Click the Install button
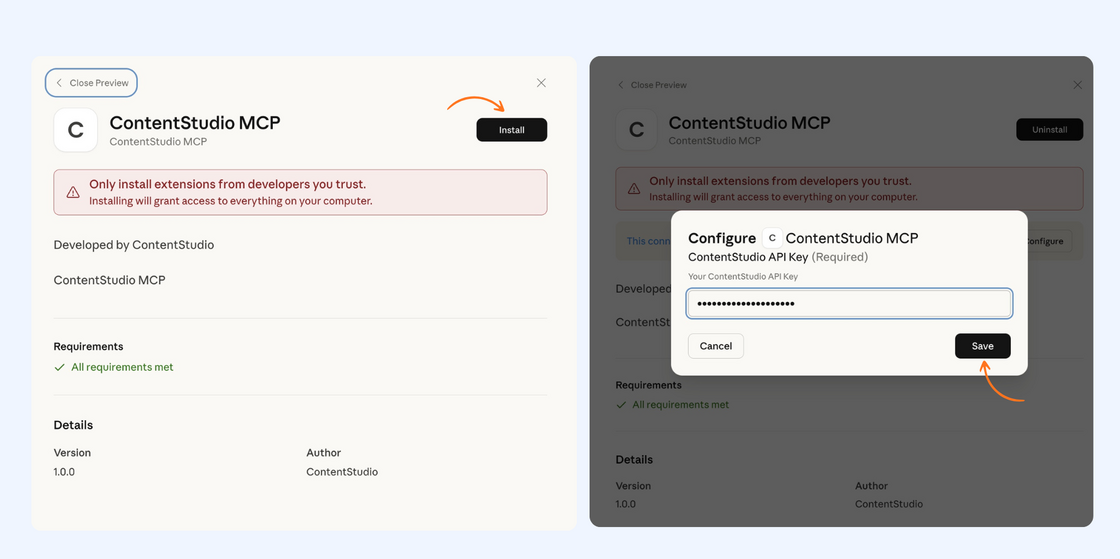This screenshot has width=1120, height=559. [x=511, y=130]
